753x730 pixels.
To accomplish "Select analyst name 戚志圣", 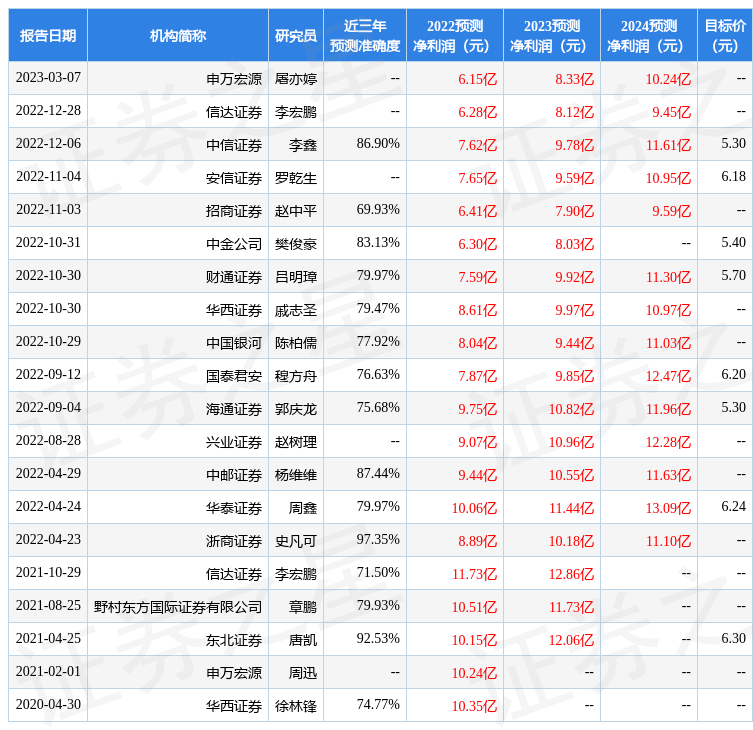I will 296,310.
